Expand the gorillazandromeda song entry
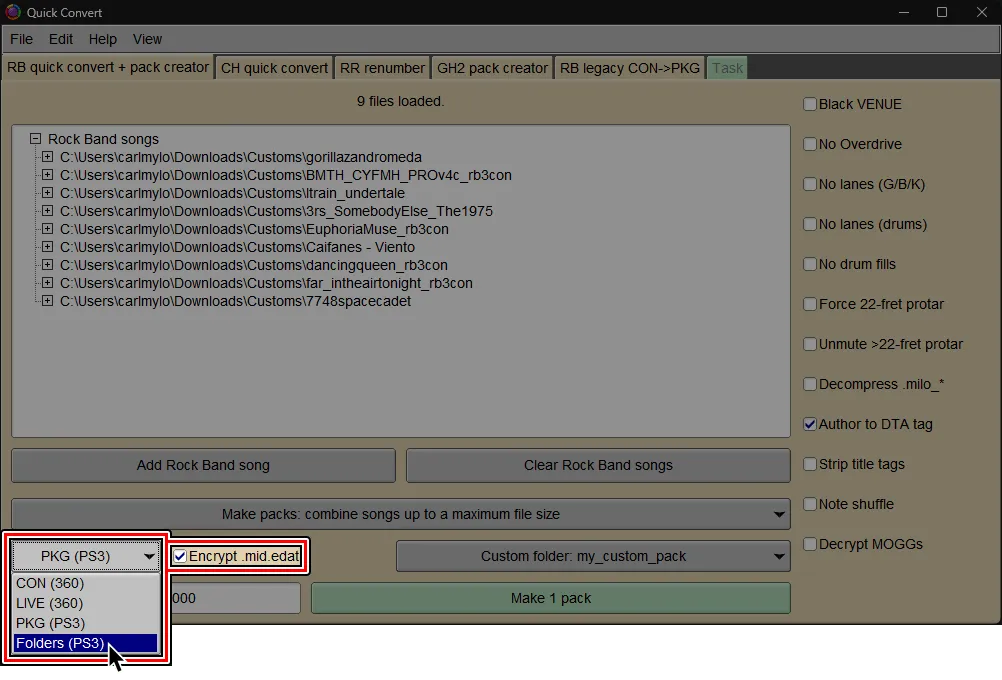 (47, 157)
